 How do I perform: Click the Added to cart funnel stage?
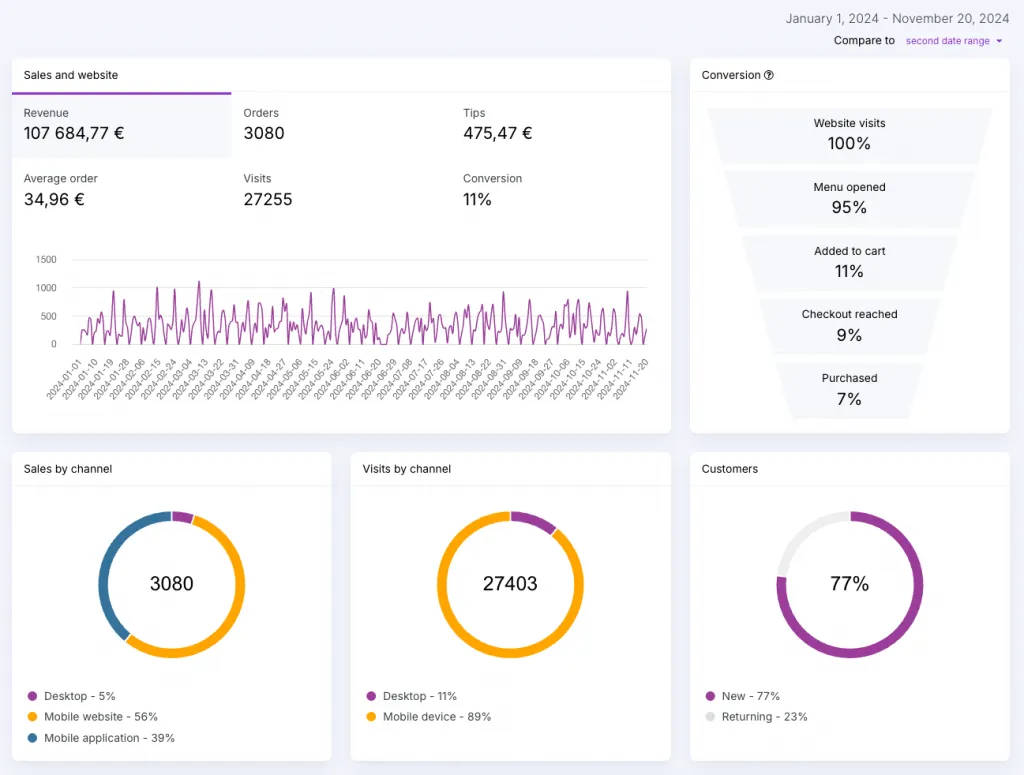coord(849,262)
